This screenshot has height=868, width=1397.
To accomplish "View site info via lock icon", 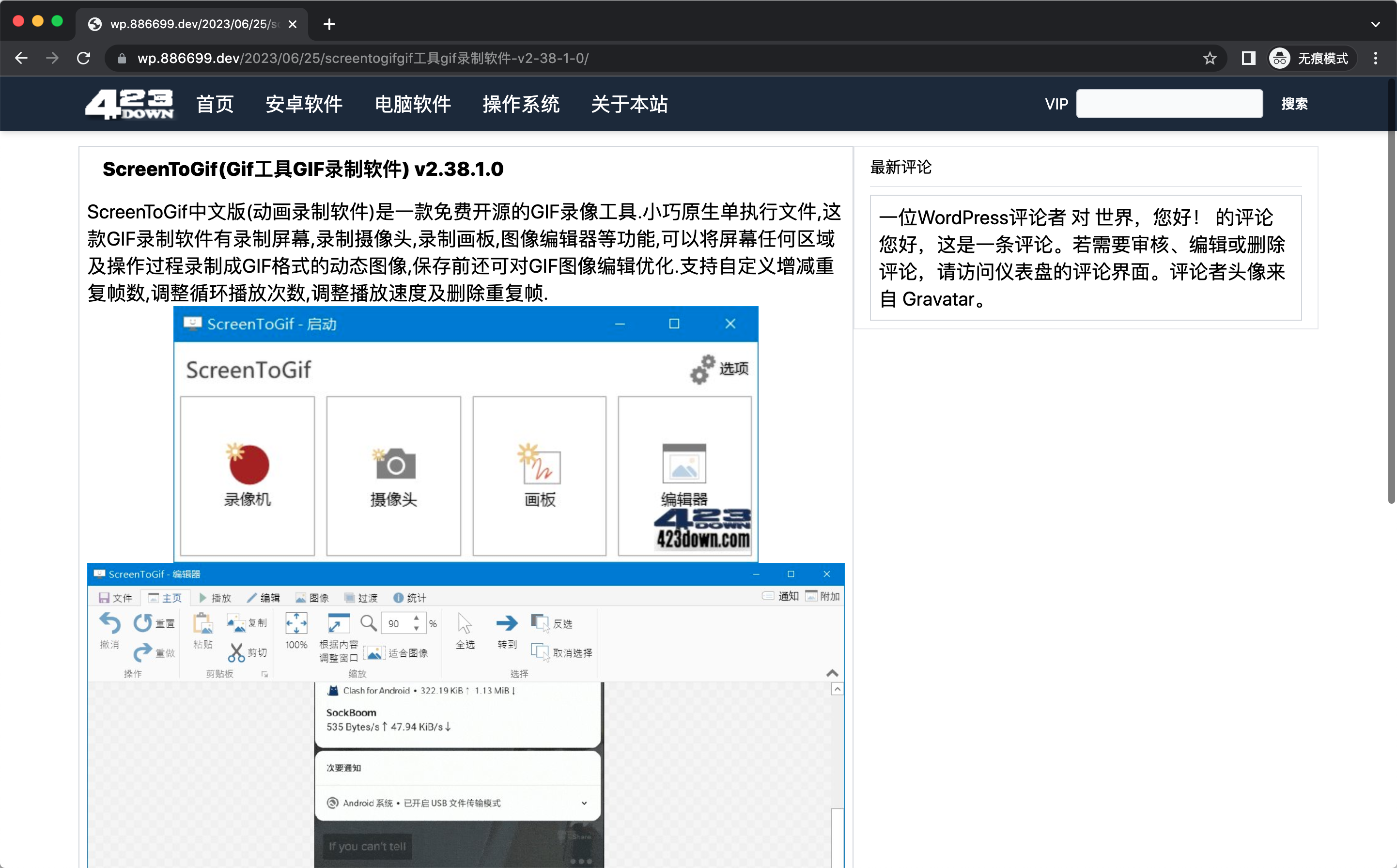I will 122,58.
